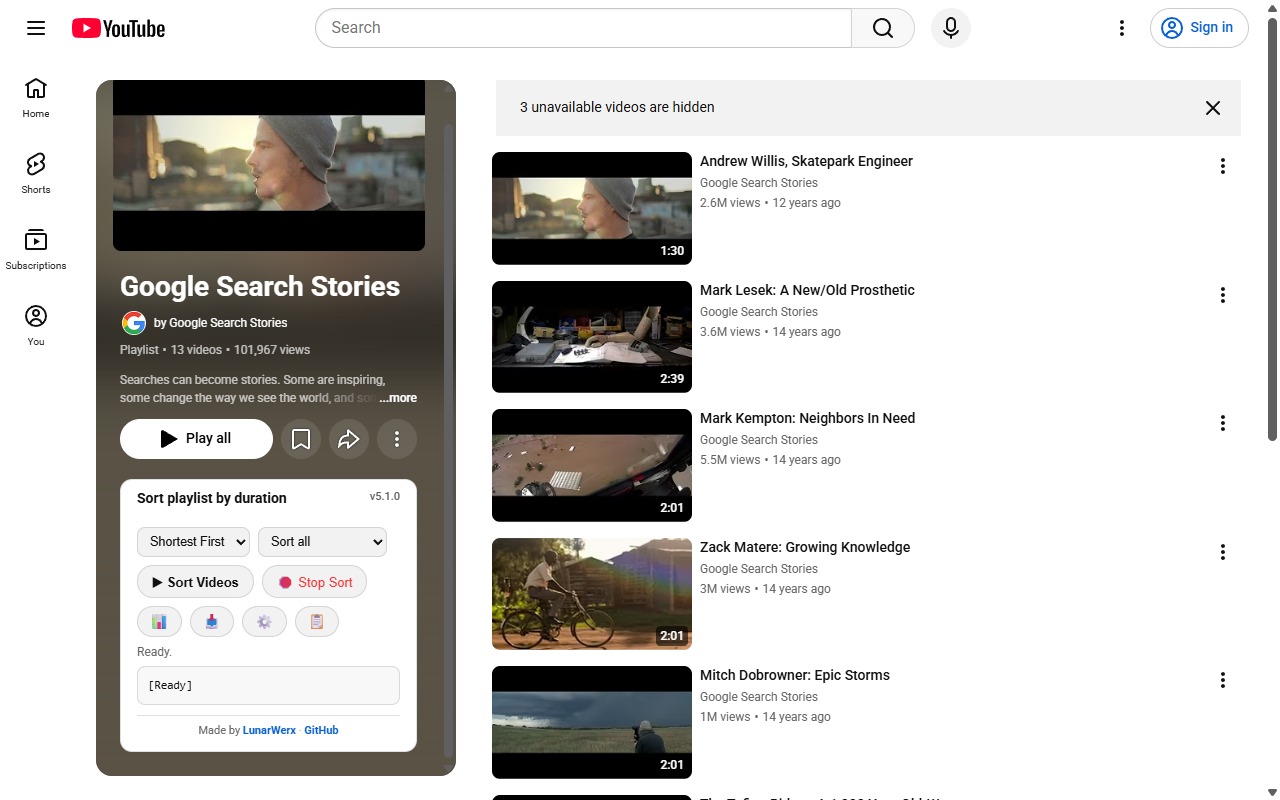Screen dimensions: 1280x800
Task: Open title 'Mark Lesek: A New/Old Prosthetic'
Action: (x=807, y=290)
